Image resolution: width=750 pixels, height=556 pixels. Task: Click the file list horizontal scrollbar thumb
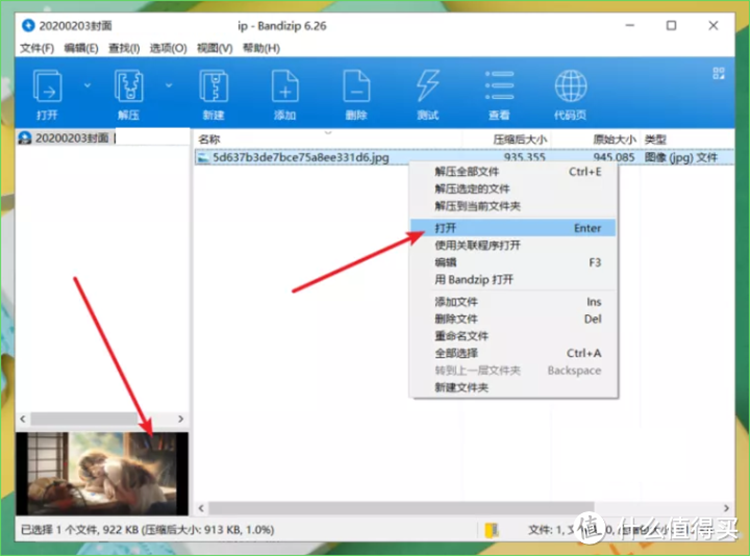[402, 508]
